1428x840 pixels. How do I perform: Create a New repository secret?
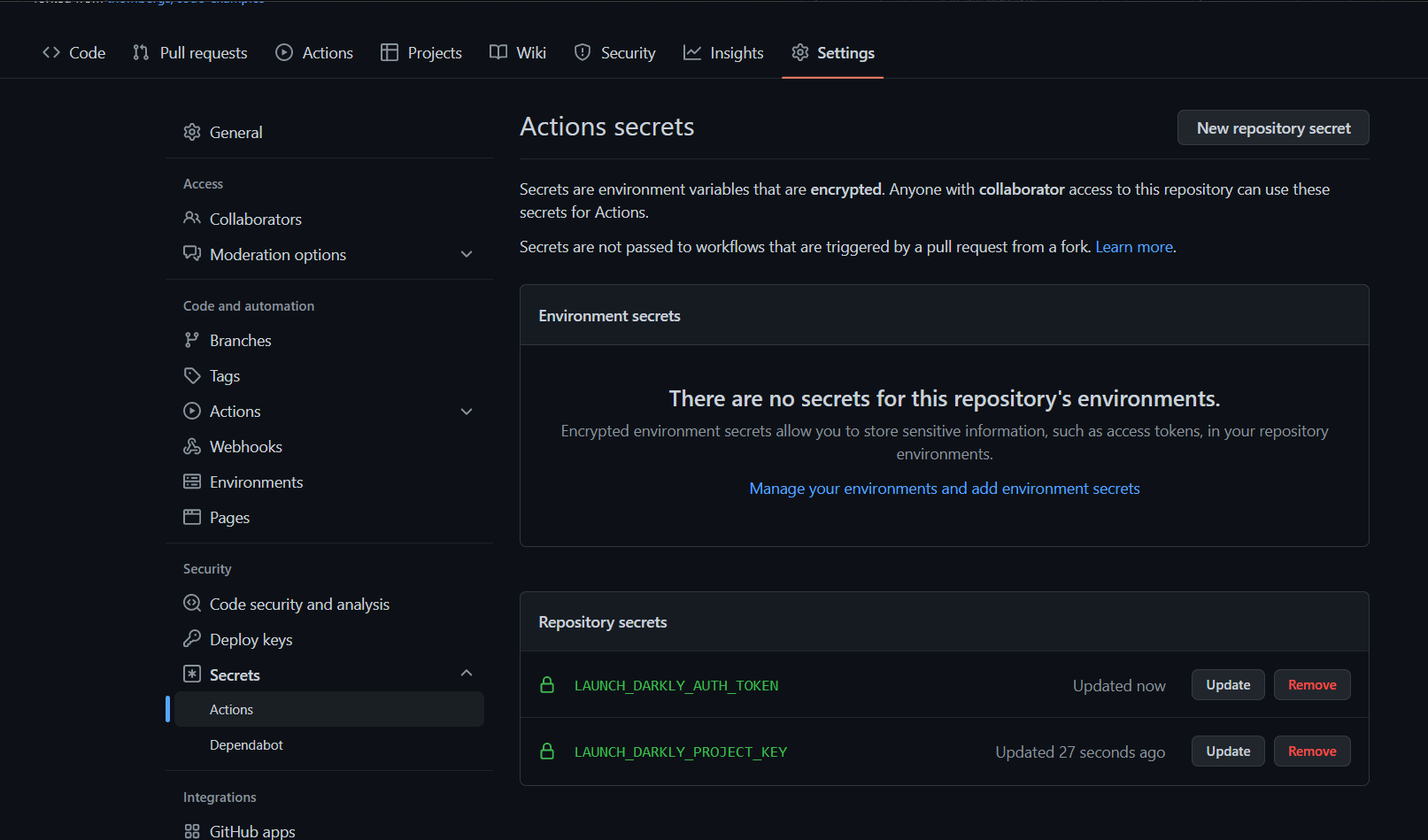pos(1273,127)
